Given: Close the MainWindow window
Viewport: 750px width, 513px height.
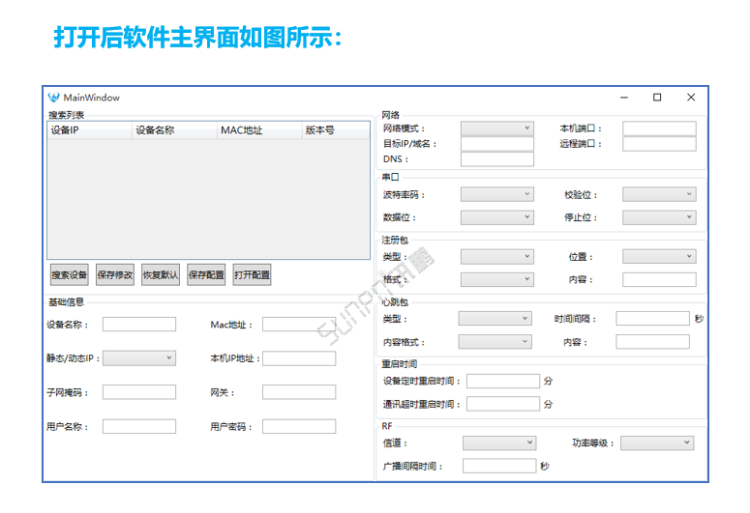Looking at the screenshot, I should pyautogui.click(x=691, y=98).
